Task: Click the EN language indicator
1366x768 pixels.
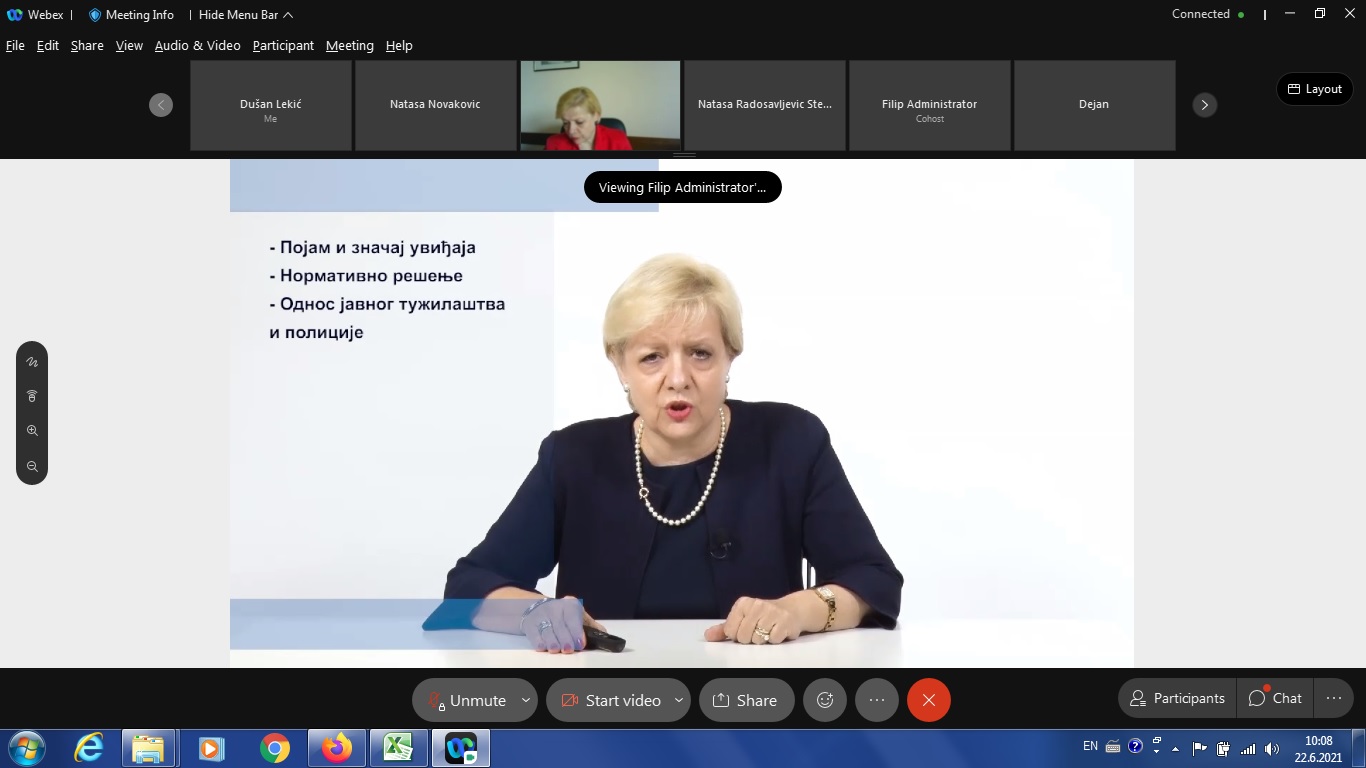Action: coord(1090,746)
